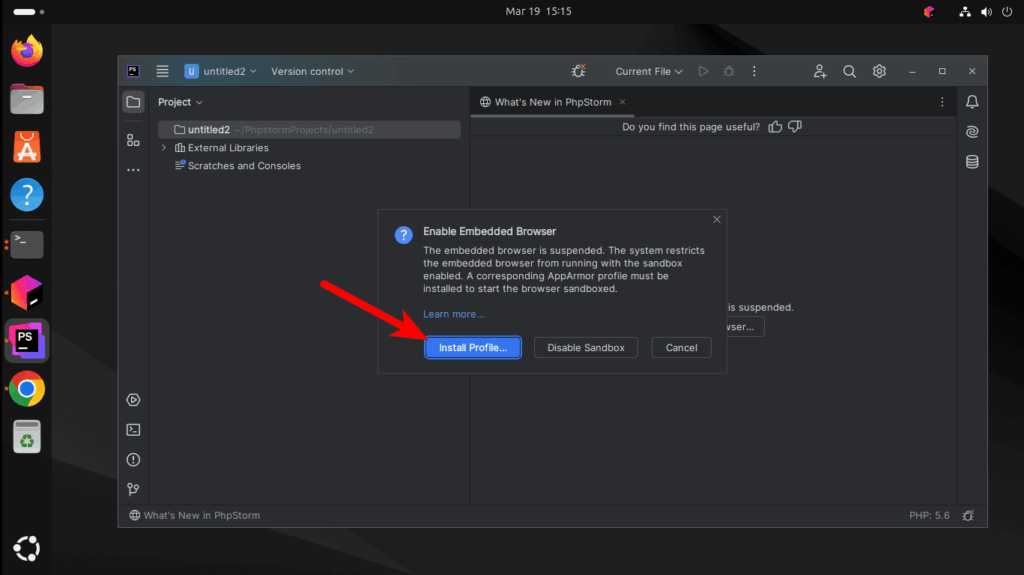Viewport: 1024px width, 575px height.
Task: Open the Current File run configuration dropdown
Action: [648, 71]
